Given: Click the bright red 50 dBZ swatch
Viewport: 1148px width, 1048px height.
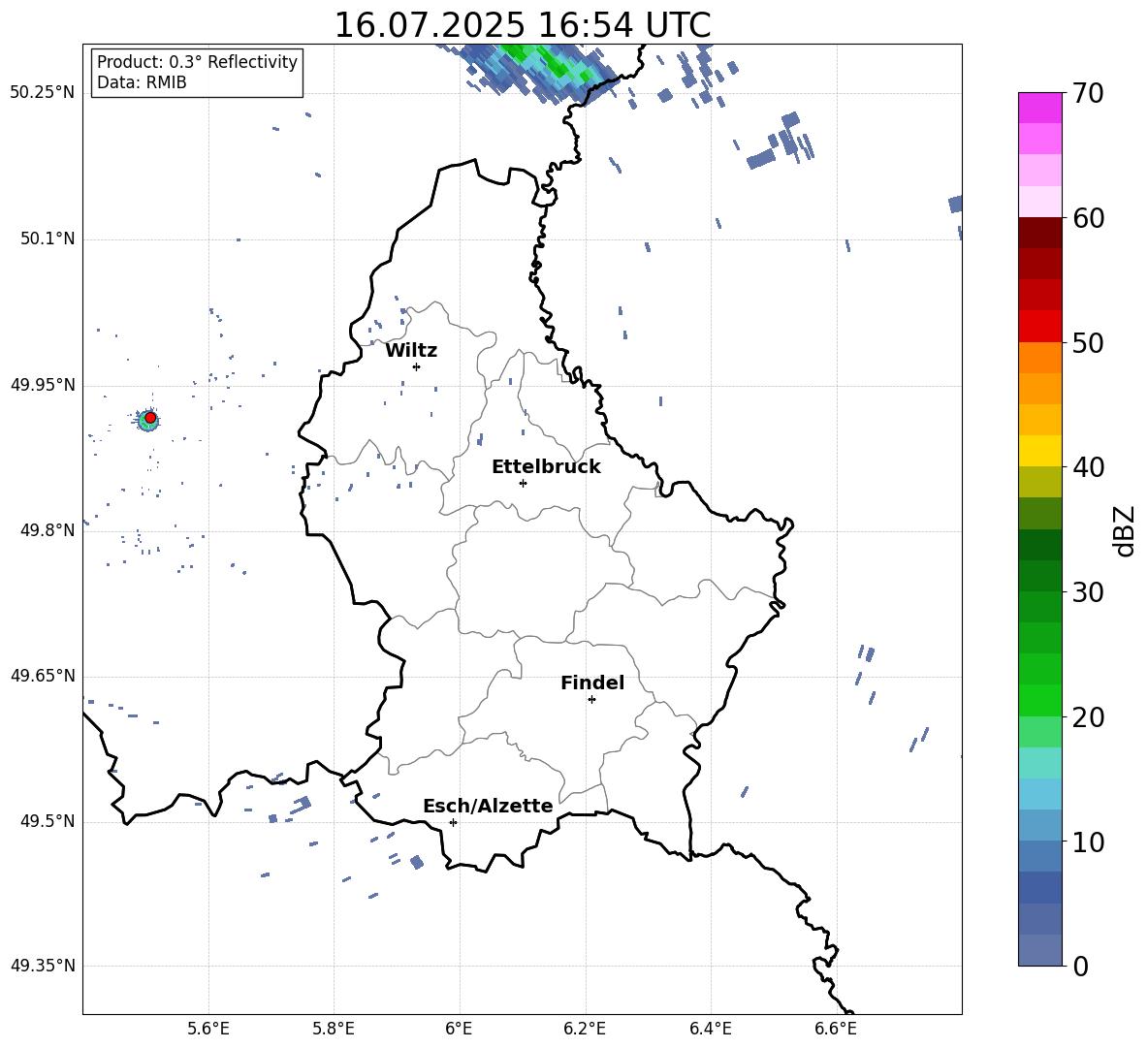Looking at the screenshot, I should coord(1039,327).
